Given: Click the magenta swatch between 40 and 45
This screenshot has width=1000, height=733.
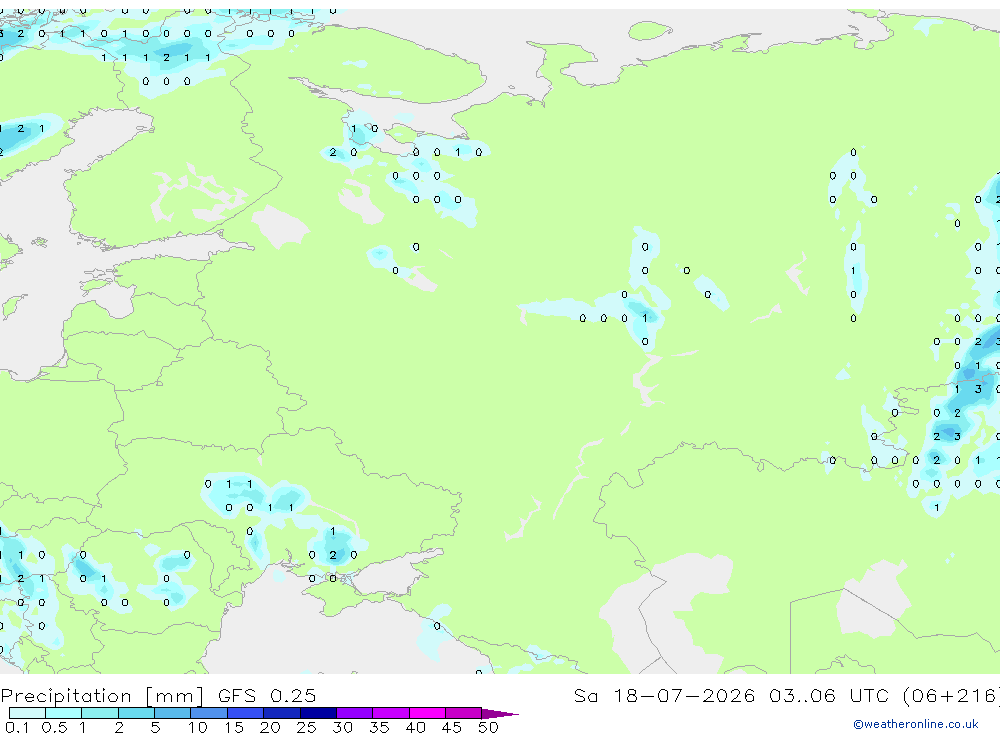Looking at the screenshot, I should (x=427, y=713).
